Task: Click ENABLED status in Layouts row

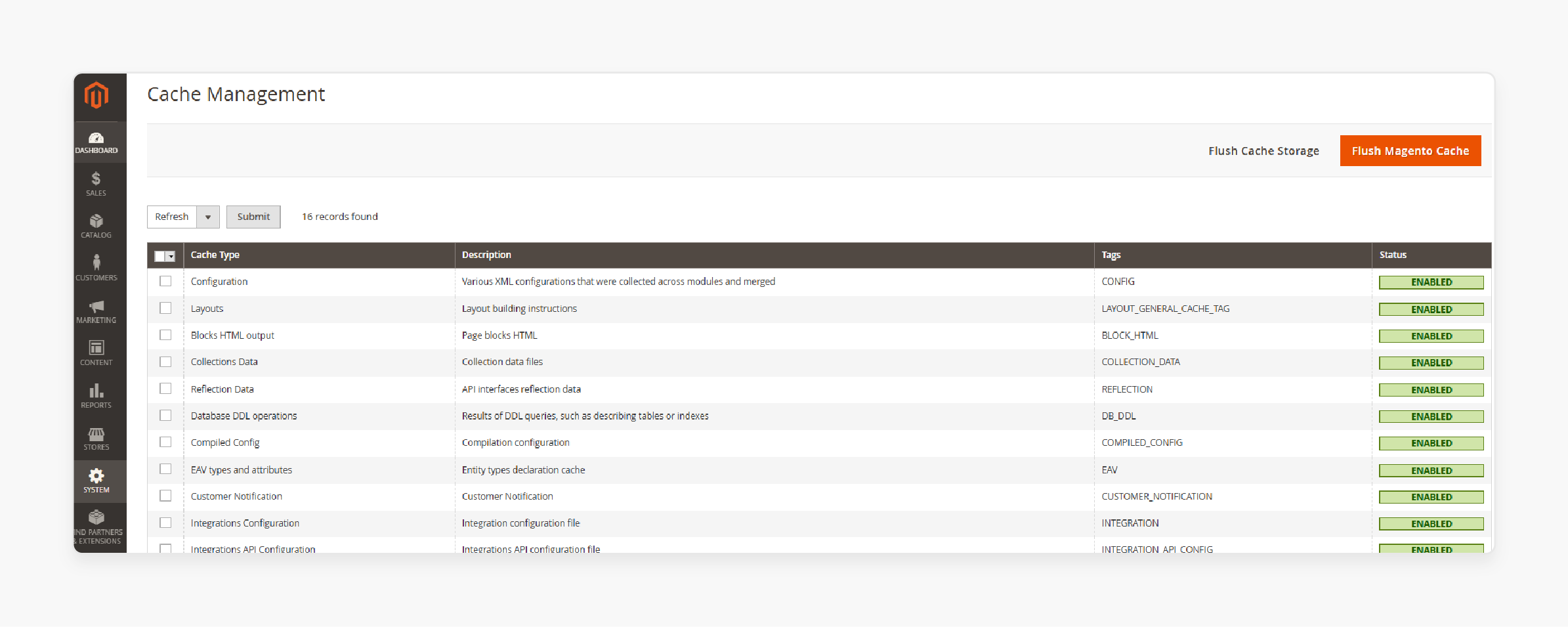Action: (x=1431, y=309)
